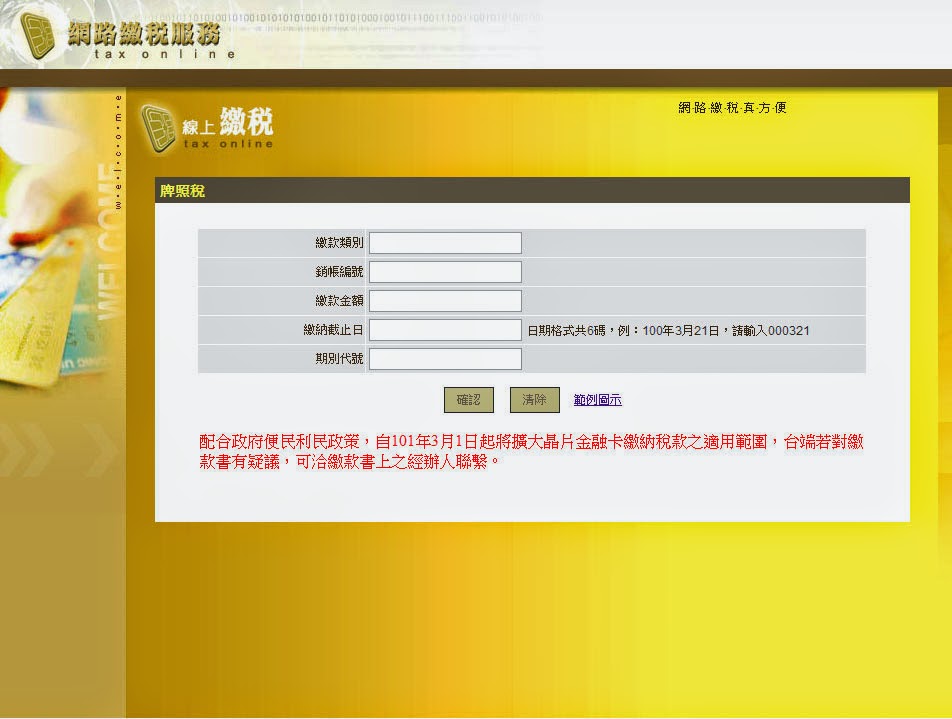Screen dimensions: 952x719
Task: Click the chip icon in the 網路繳稅服務 top banner
Action: (40, 34)
